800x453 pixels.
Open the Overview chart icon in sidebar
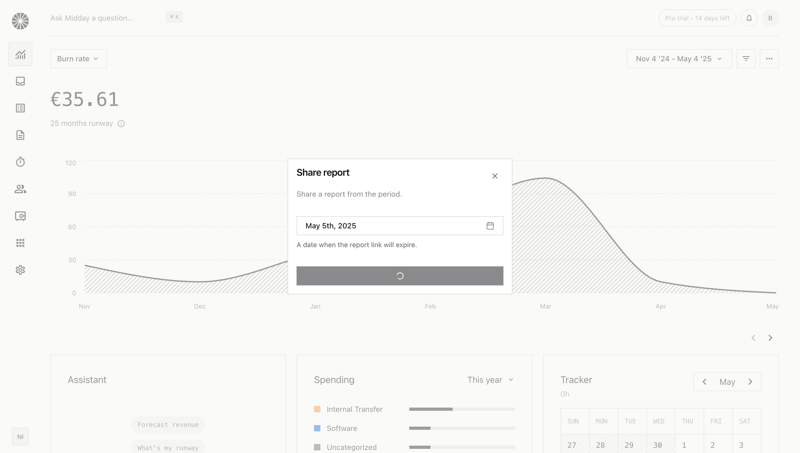coord(20,54)
